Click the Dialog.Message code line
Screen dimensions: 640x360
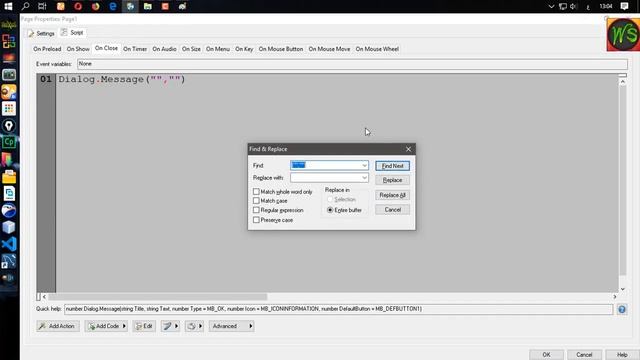pos(122,79)
